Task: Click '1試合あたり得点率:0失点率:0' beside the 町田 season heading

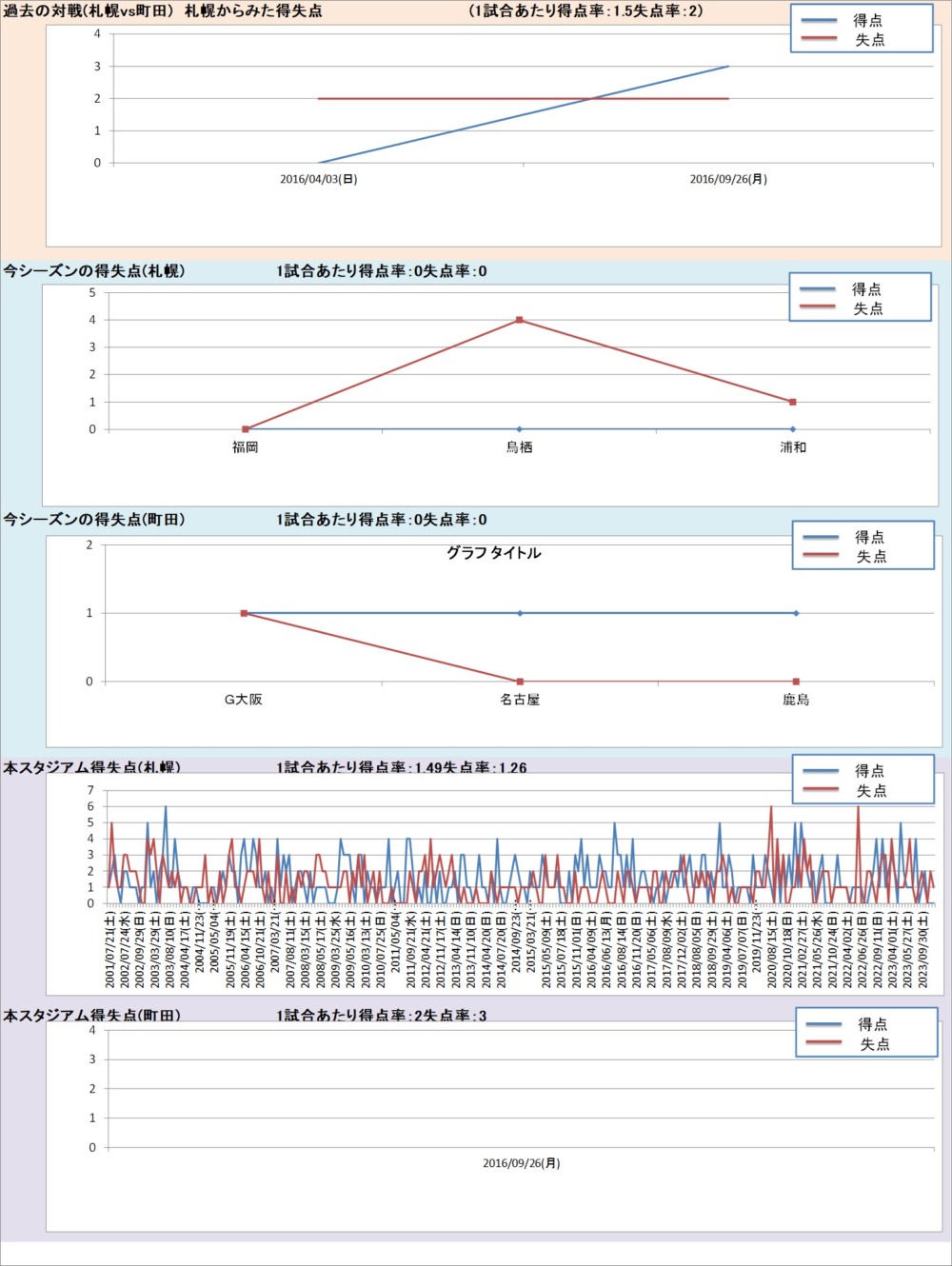Action: 382,520
